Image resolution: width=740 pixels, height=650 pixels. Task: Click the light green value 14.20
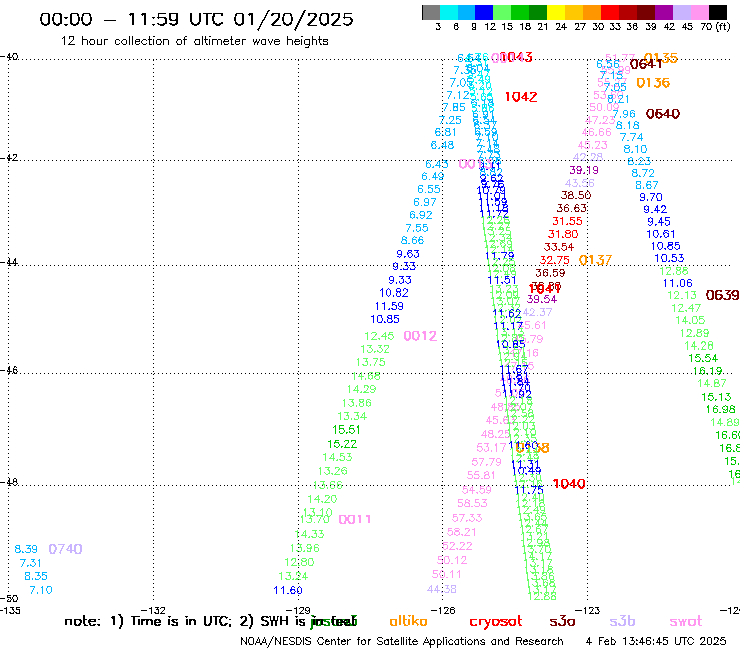(322, 499)
